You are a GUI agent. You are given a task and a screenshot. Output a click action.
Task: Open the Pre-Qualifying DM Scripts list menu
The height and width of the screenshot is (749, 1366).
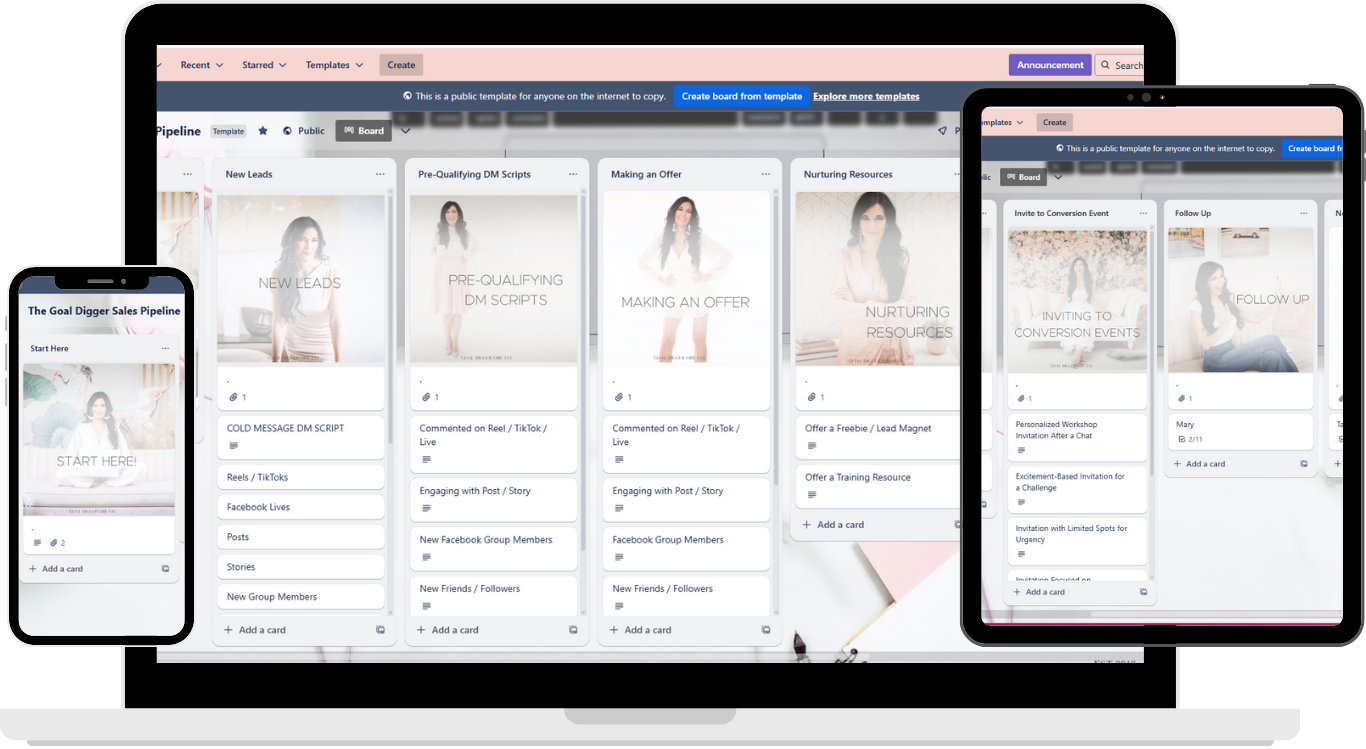point(573,174)
